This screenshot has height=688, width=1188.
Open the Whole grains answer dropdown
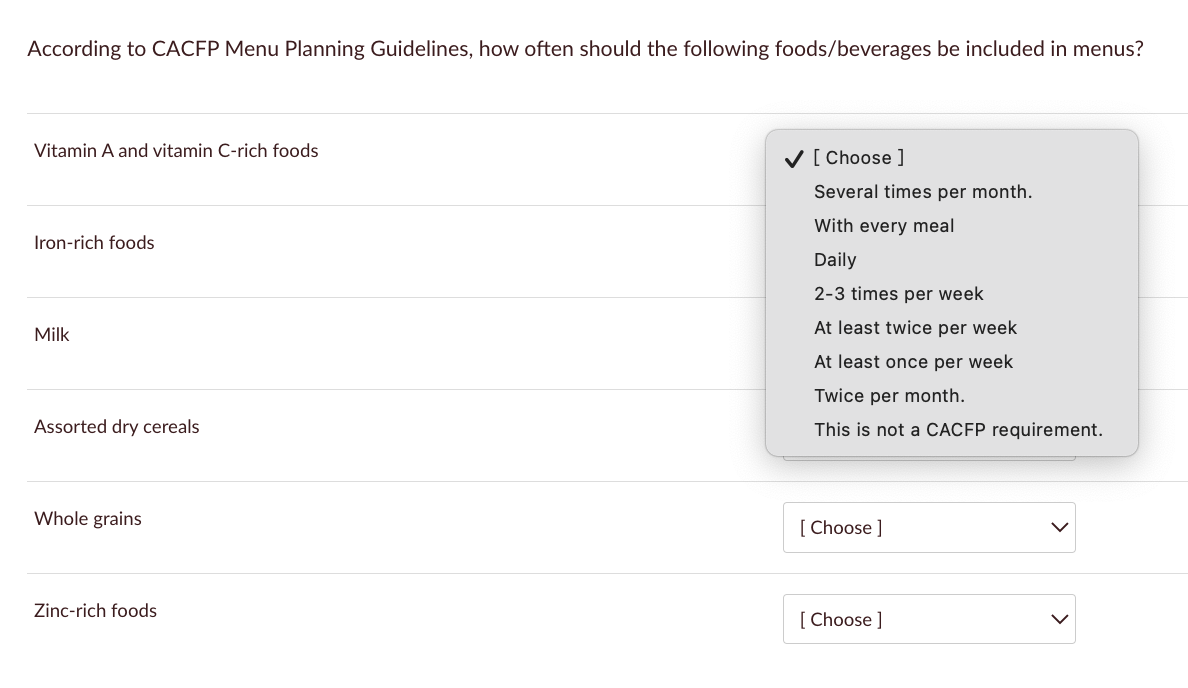click(x=928, y=527)
